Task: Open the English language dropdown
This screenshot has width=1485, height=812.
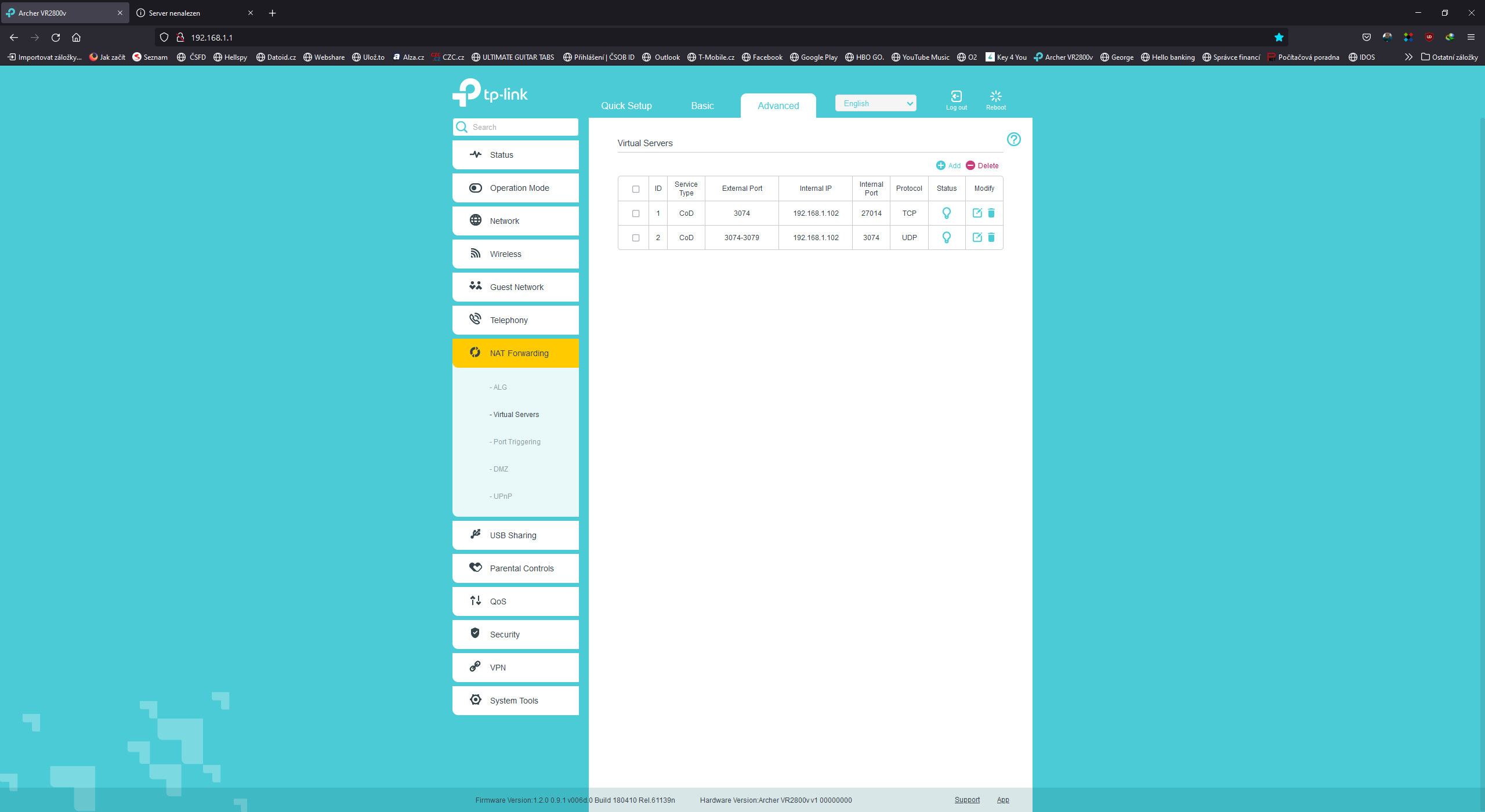Action: [x=875, y=103]
